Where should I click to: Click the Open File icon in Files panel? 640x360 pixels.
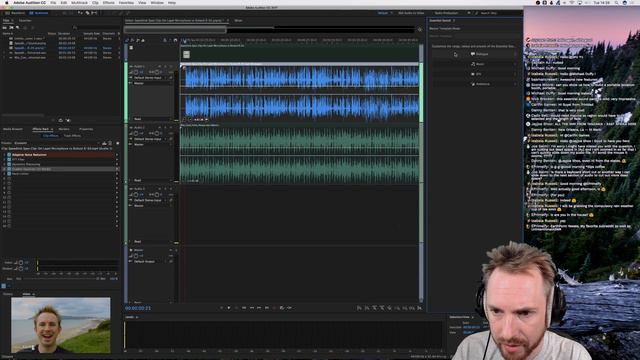click(5, 27)
